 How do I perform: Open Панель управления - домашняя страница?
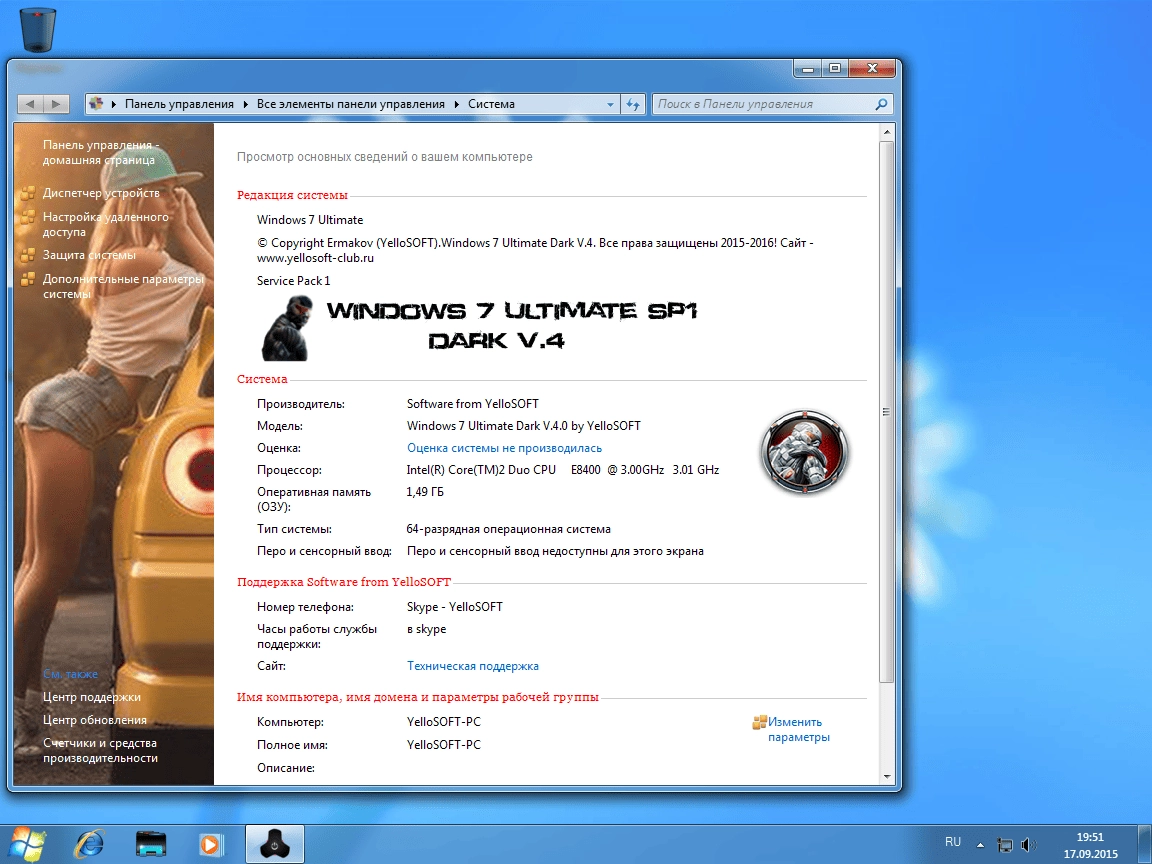(101, 152)
